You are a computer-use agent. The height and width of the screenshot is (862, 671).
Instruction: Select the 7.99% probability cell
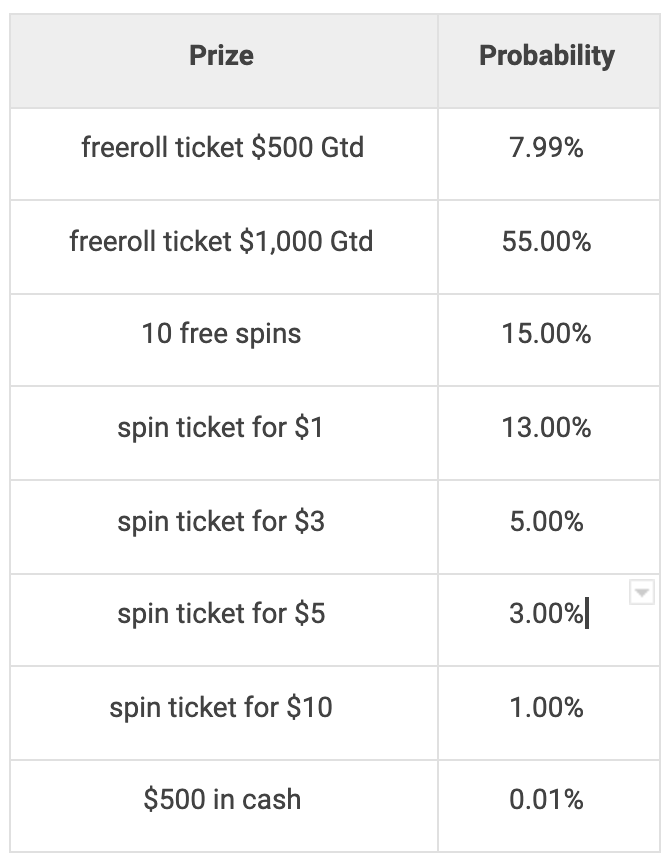pyautogui.click(x=546, y=149)
